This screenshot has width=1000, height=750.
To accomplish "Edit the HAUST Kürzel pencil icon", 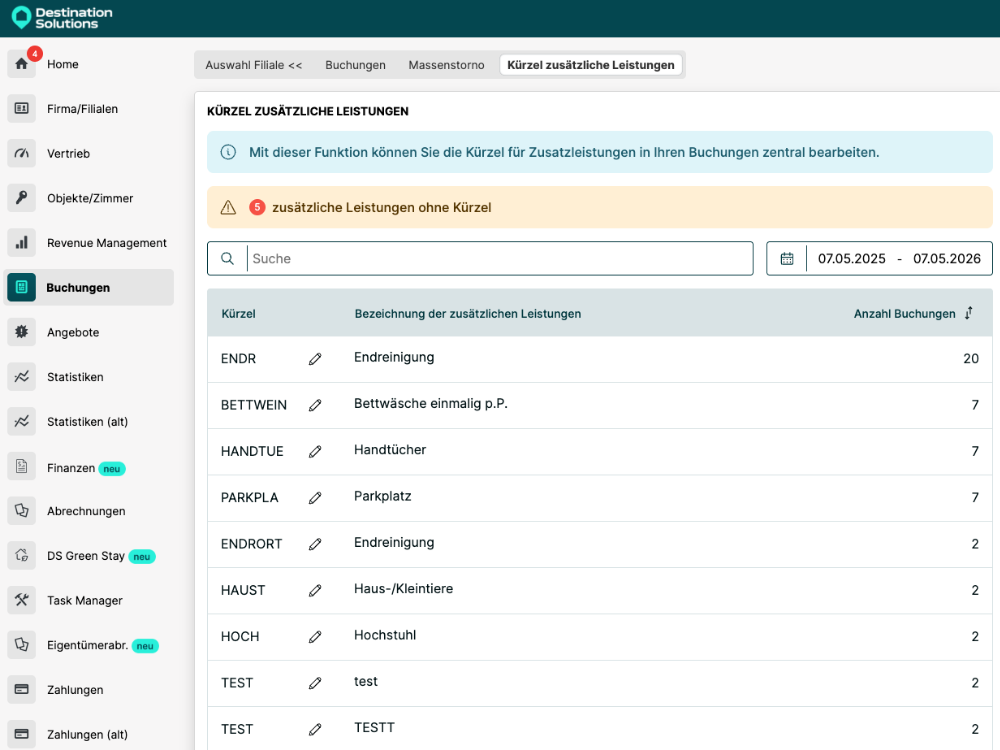I will tap(315, 591).
